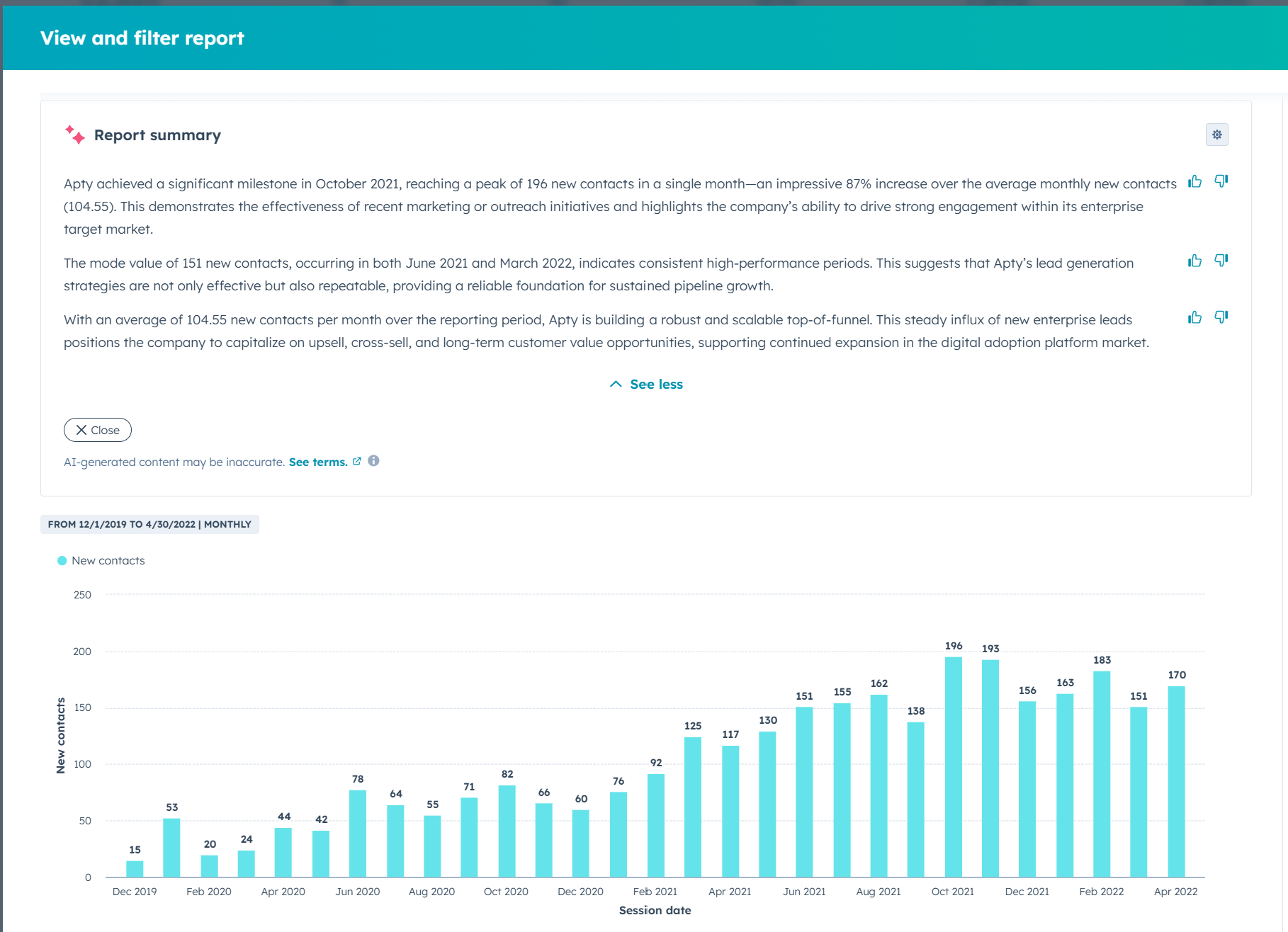
Task: Click the Aug 2021 bar labeled 162
Action: coord(879,786)
